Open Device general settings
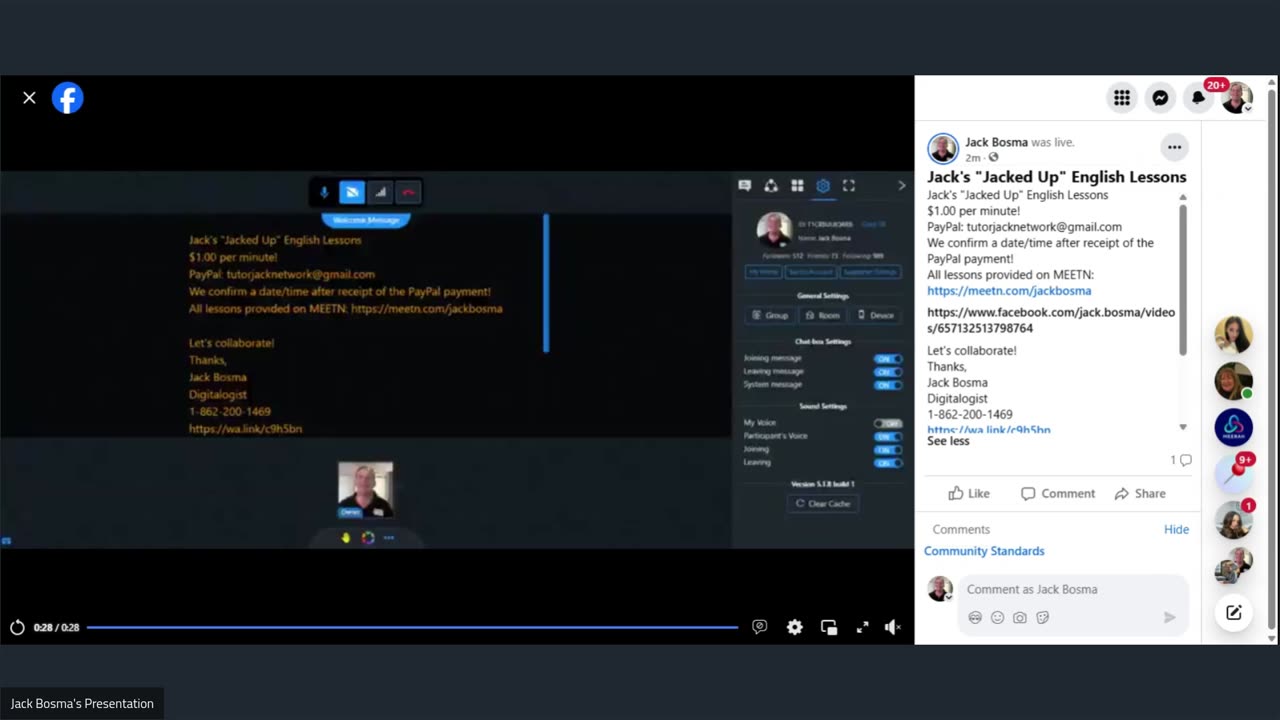The height and width of the screenshot is (720, 1280). (x=876, y=315)
